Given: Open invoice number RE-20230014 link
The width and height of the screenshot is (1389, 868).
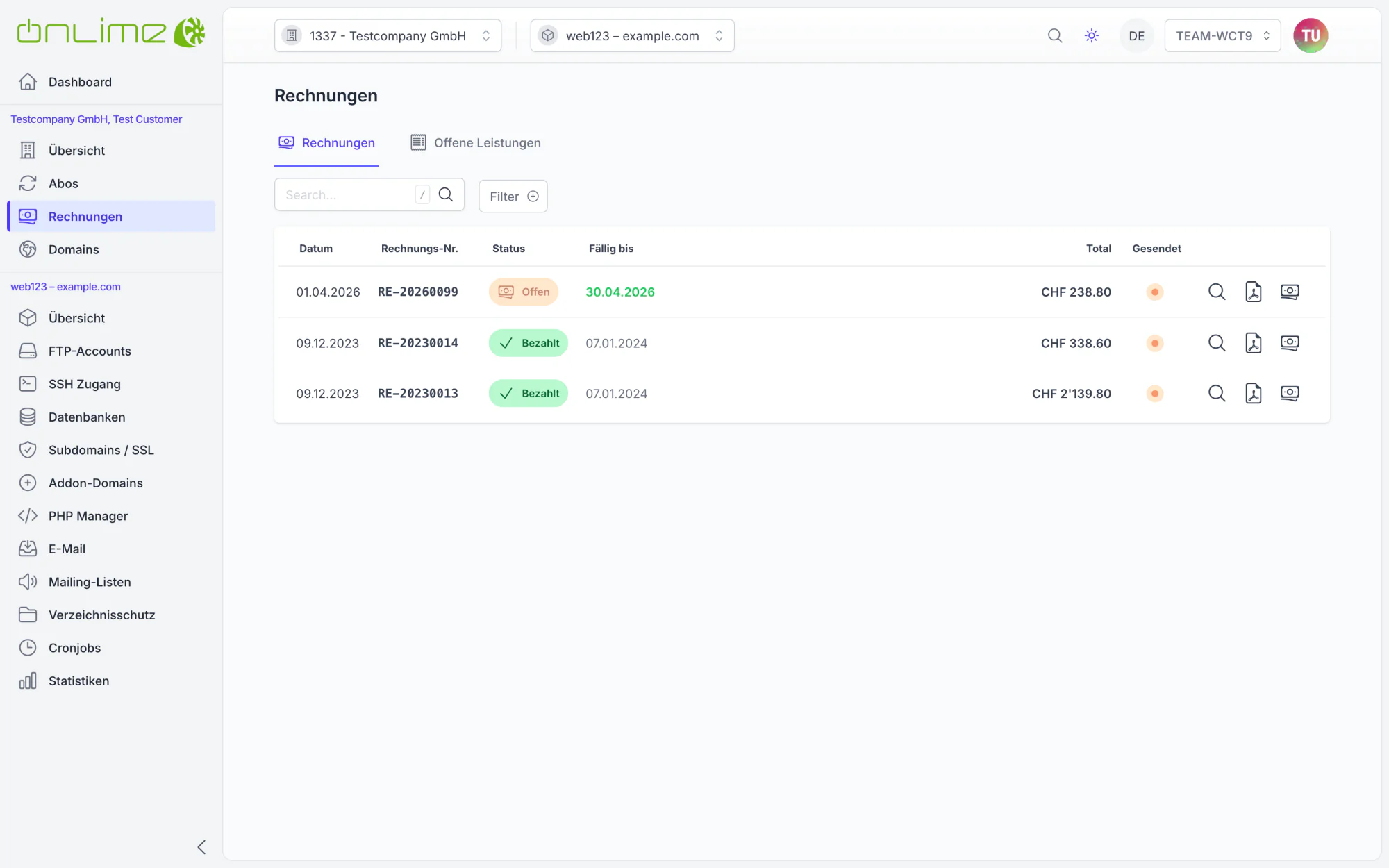Looking at the screenshot, I should [x=417, y=343].
